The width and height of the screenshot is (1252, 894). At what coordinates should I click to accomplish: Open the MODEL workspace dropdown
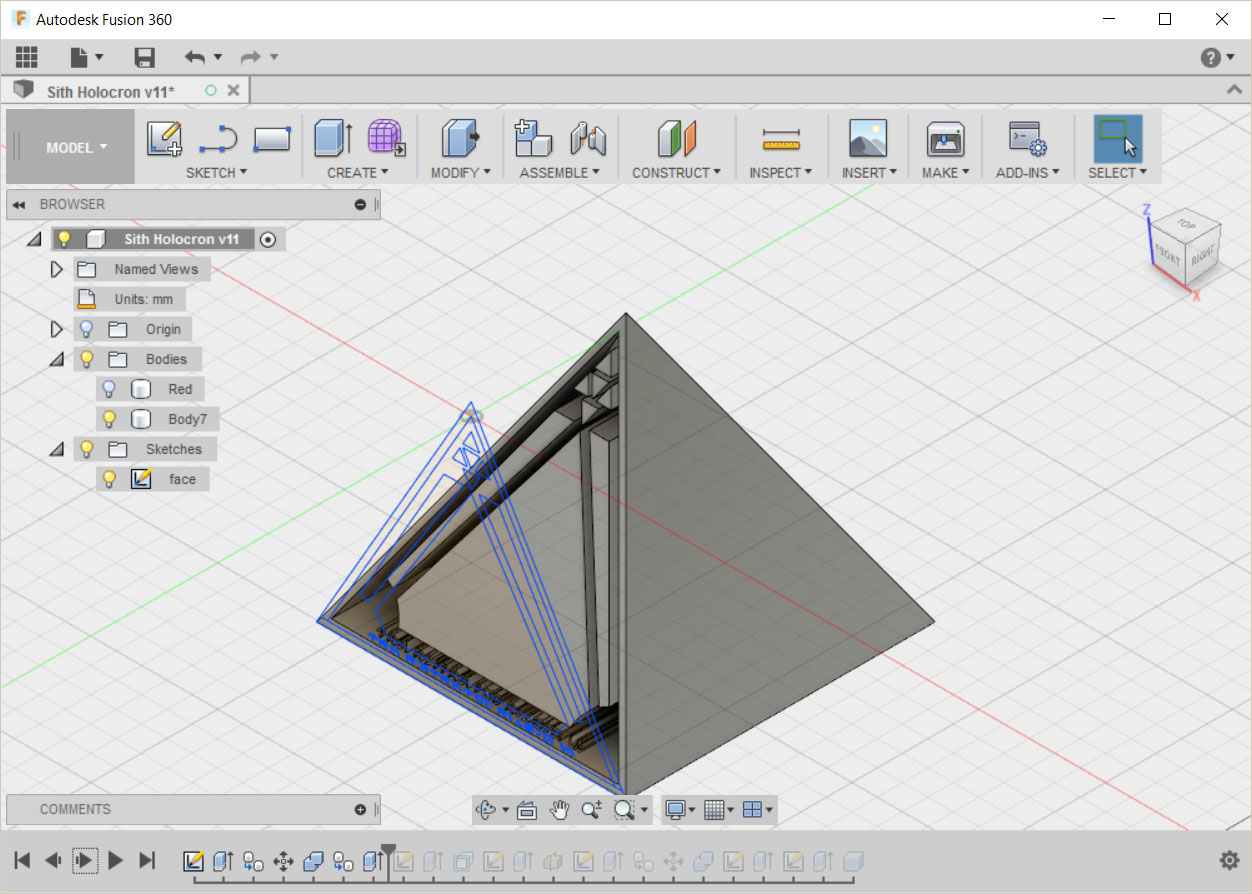(75, 147)
